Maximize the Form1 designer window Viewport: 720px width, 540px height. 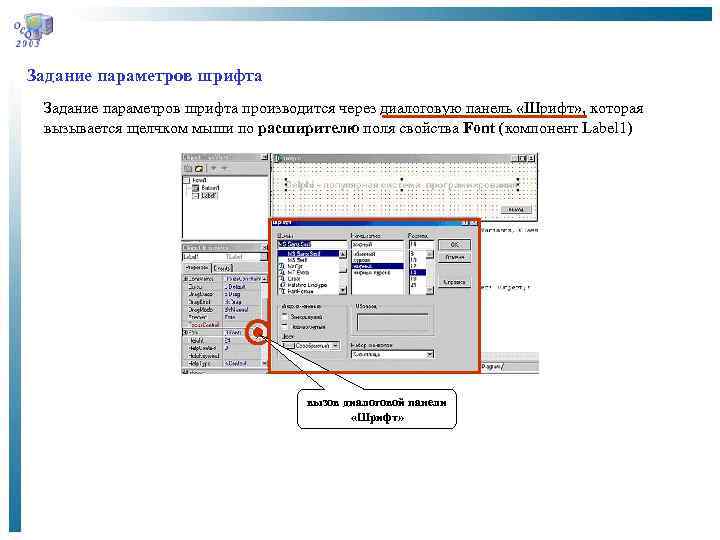click(523, 158)
